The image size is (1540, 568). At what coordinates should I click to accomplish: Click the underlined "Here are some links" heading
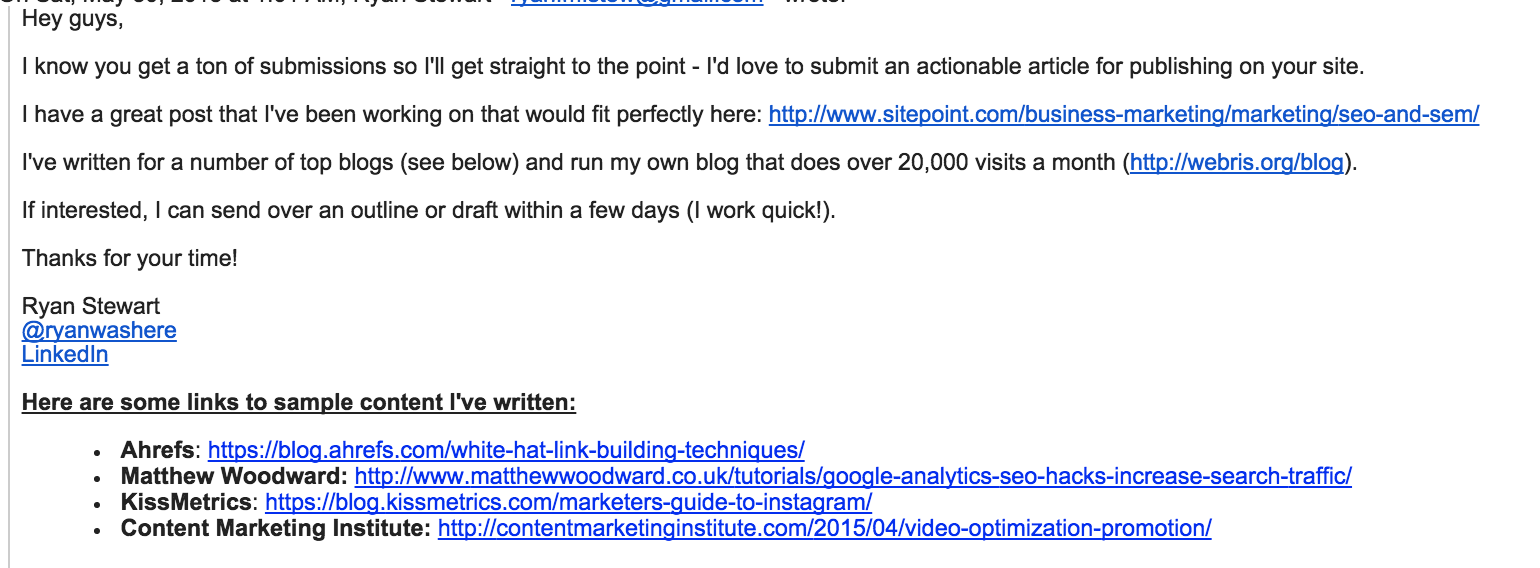(x=299, y=403)
